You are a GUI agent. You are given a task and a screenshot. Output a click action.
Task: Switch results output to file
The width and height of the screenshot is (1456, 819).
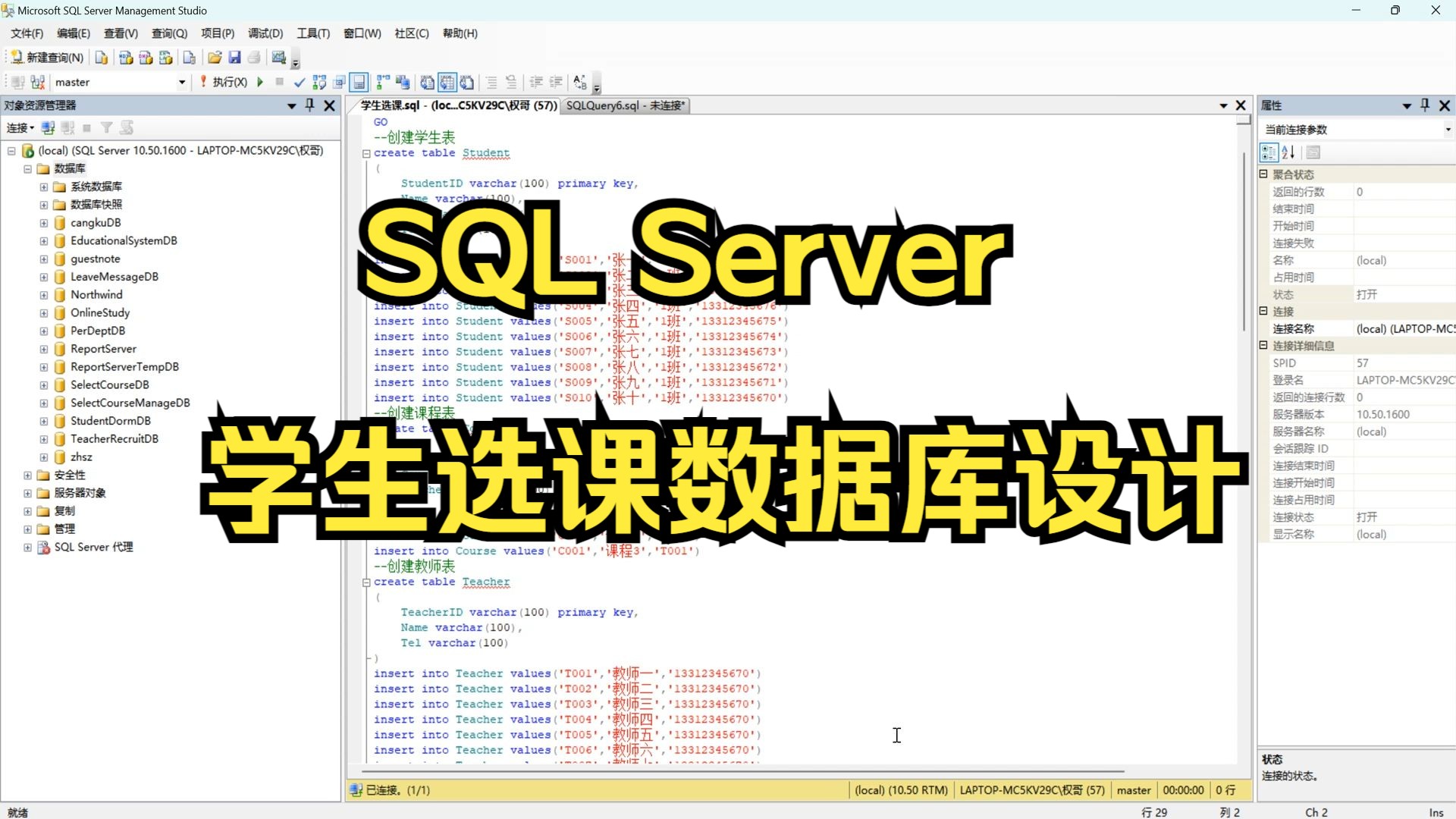(467, 82)
